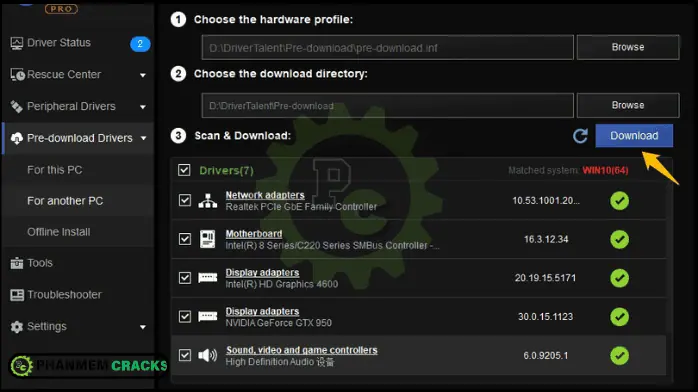This screenshot has width=698, height=392.
Task: Click the hardware profile path field
Action: click(x=387, y=47)
